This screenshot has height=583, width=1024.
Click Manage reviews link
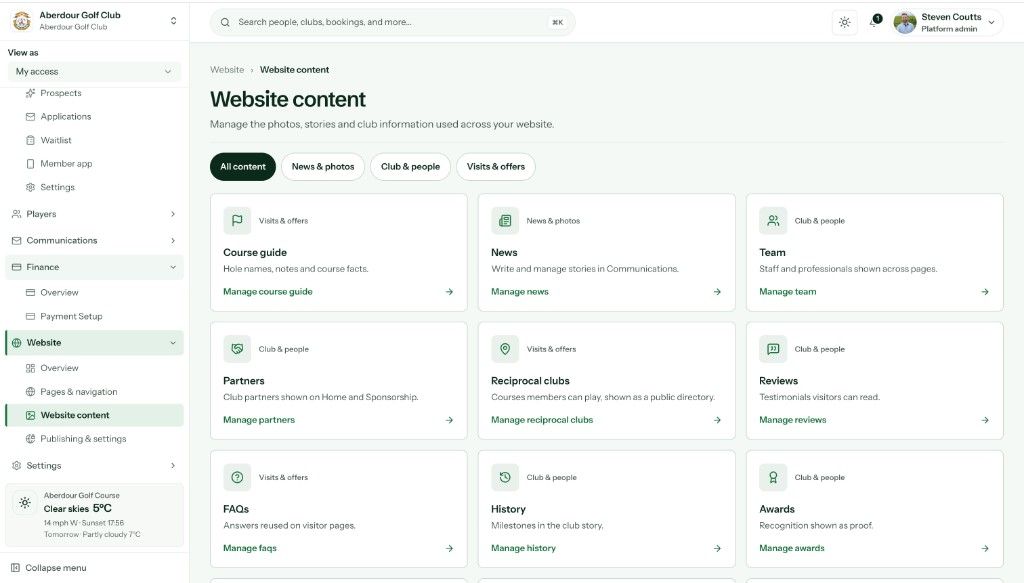[x=793, y=420]
